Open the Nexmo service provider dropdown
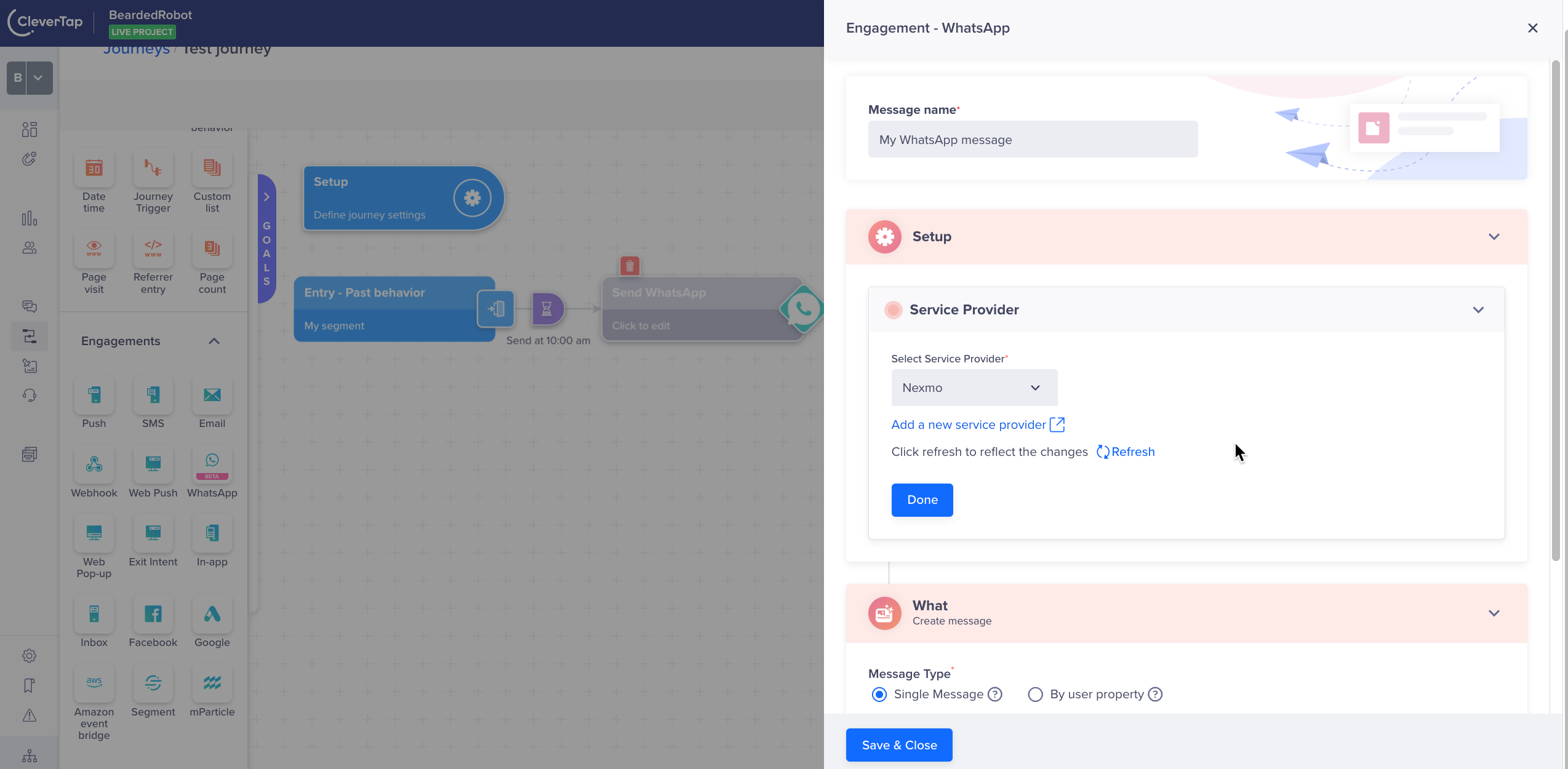This screenshot has height=769, width=1568. tap(974, 388)
